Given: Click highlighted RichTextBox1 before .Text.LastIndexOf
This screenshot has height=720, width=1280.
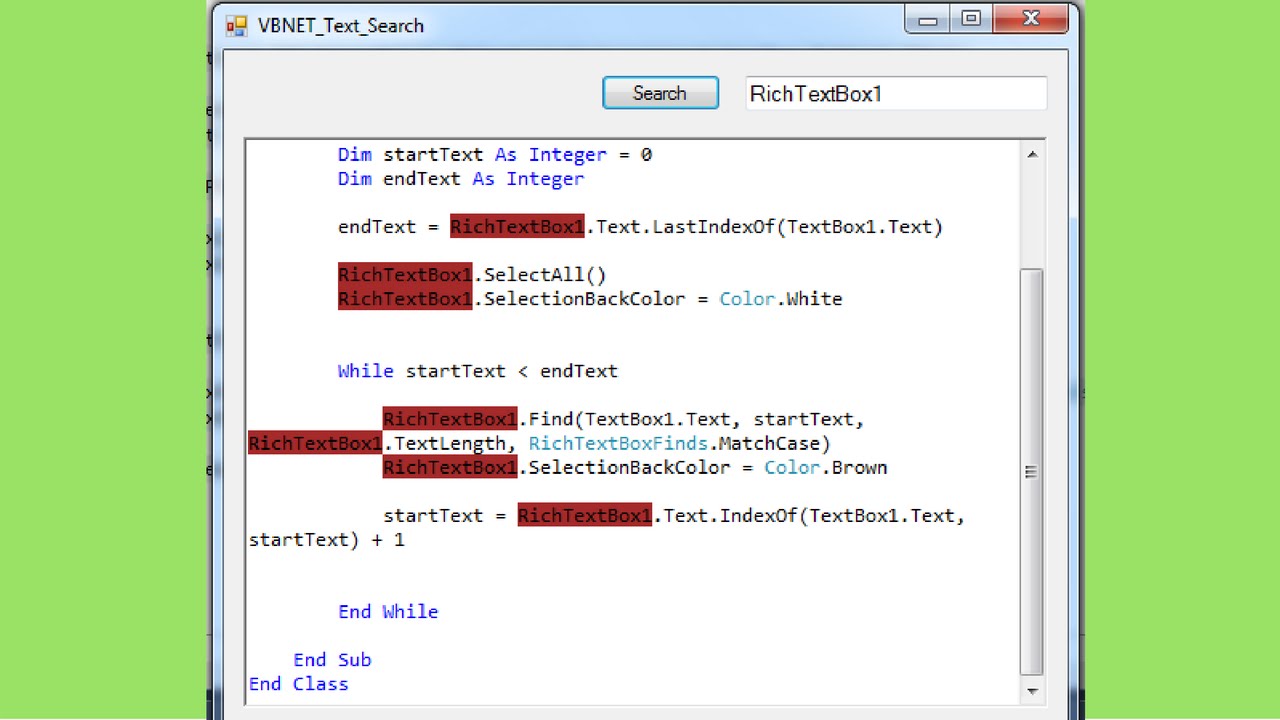Looking at the screenshot, I should [517, 227].
